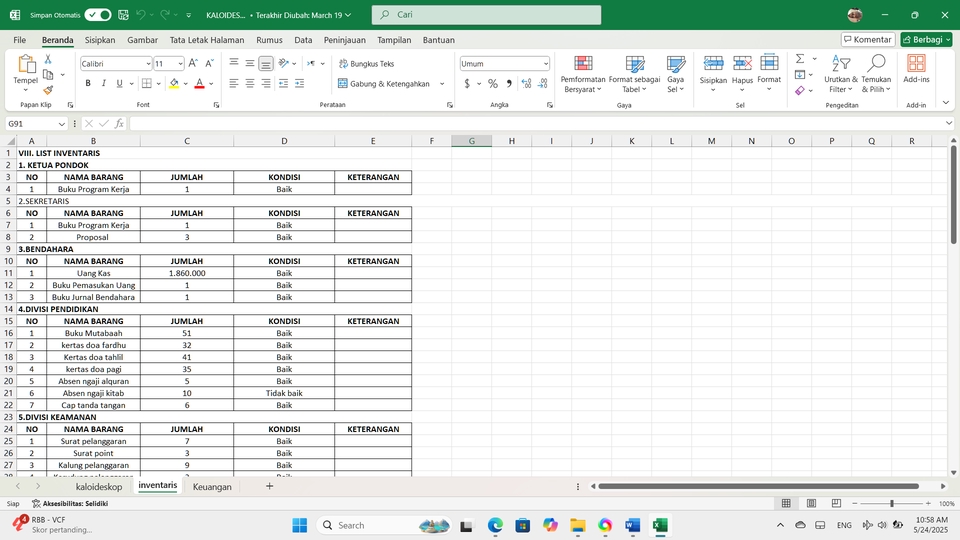The height and width of the screenshot is (540, 960).
Task: Apply percent style format
Action: [493, 84]
